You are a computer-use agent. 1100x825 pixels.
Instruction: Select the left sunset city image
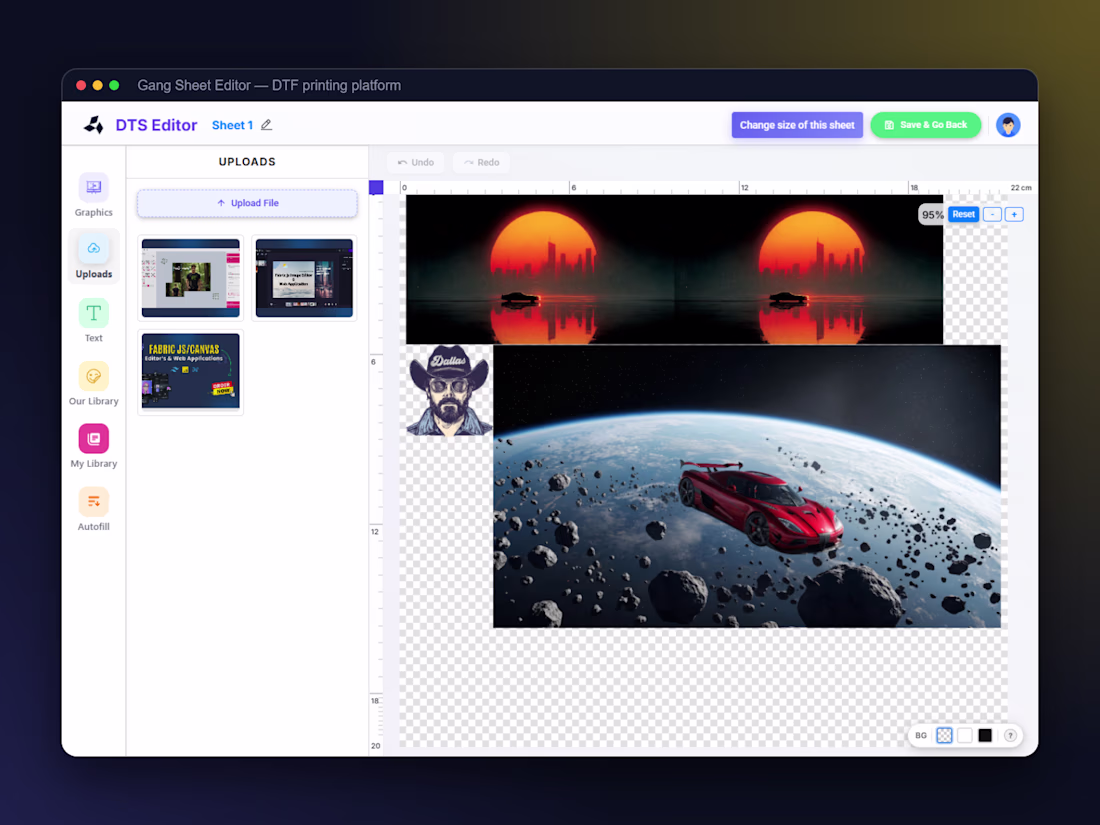coord(540,269)
